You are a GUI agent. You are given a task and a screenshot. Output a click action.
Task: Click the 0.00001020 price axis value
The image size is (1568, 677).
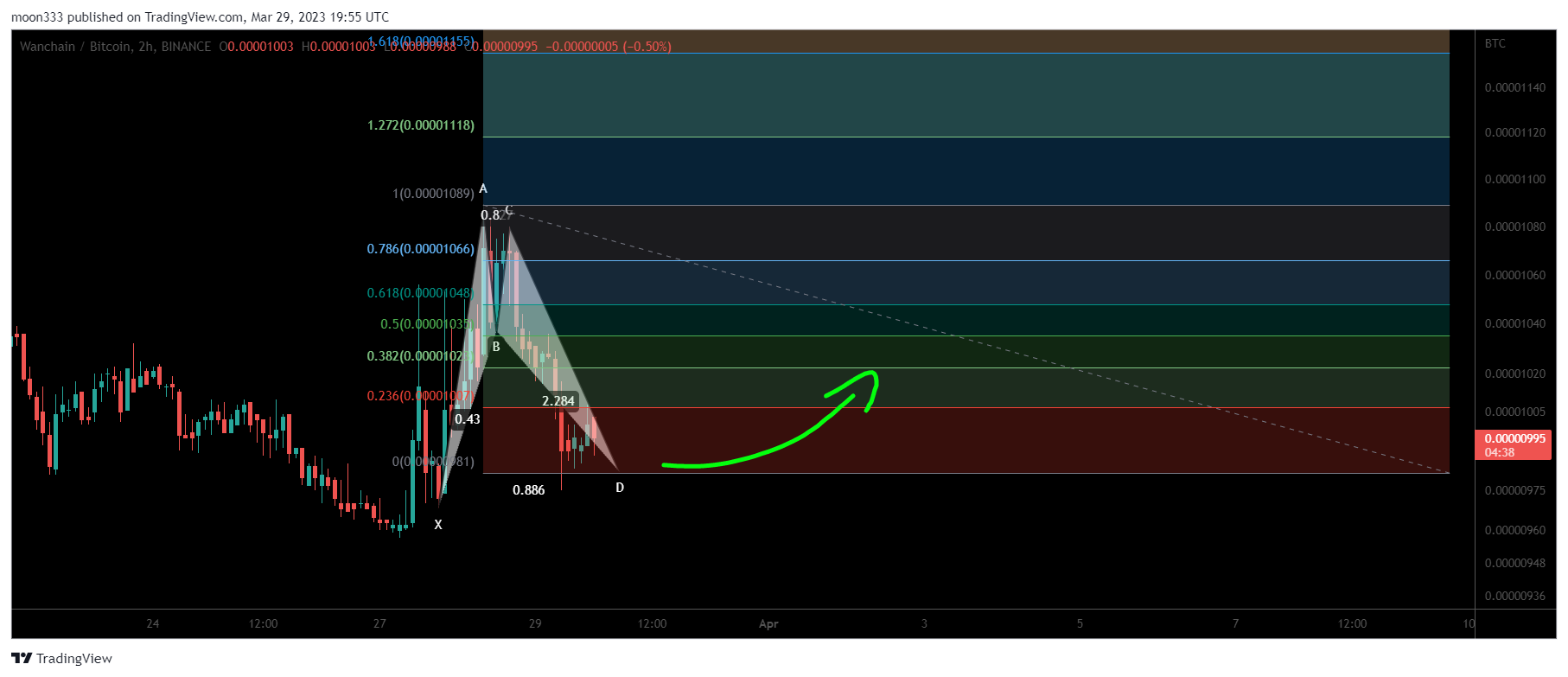coord(1515,374)
